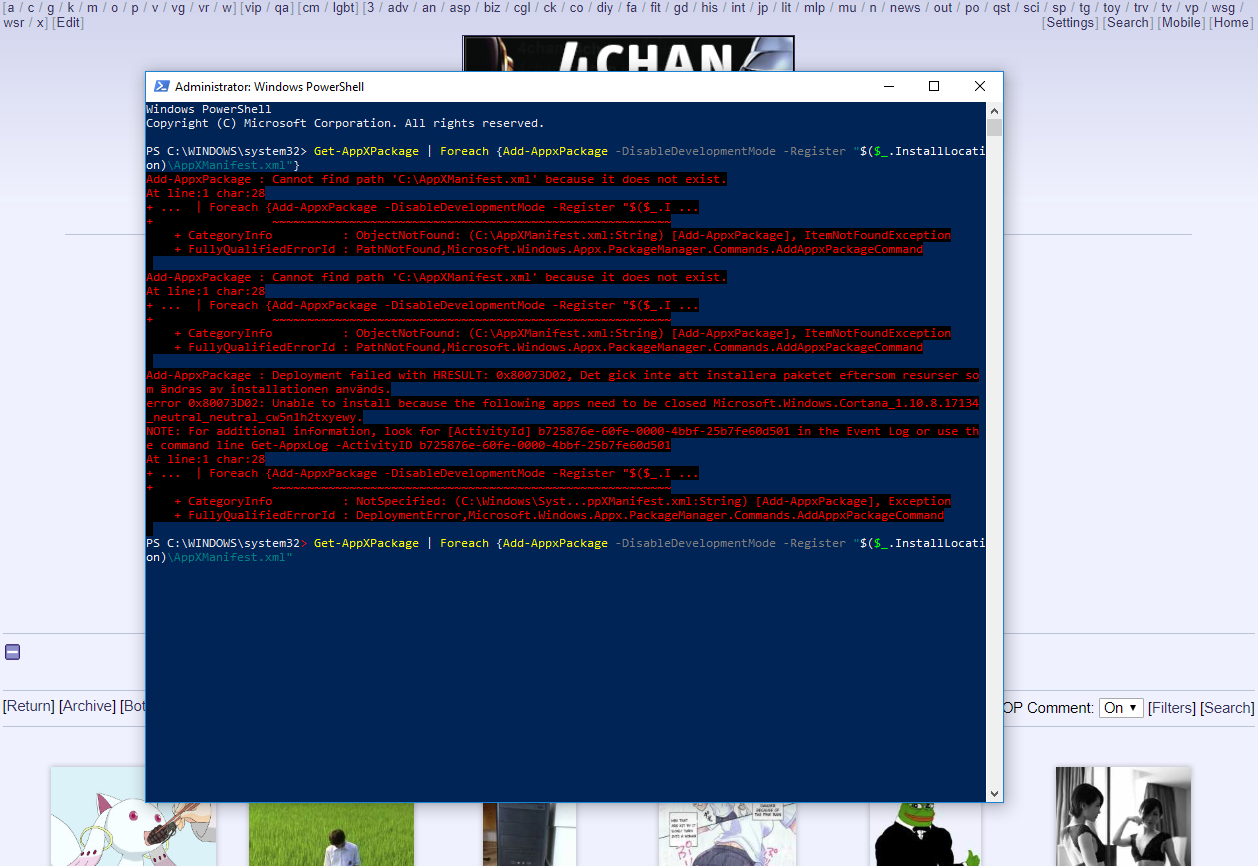Open the /sci/ board link
Screen dimensions: 1258x866
pyautogui.click(x=1031, y=8)
